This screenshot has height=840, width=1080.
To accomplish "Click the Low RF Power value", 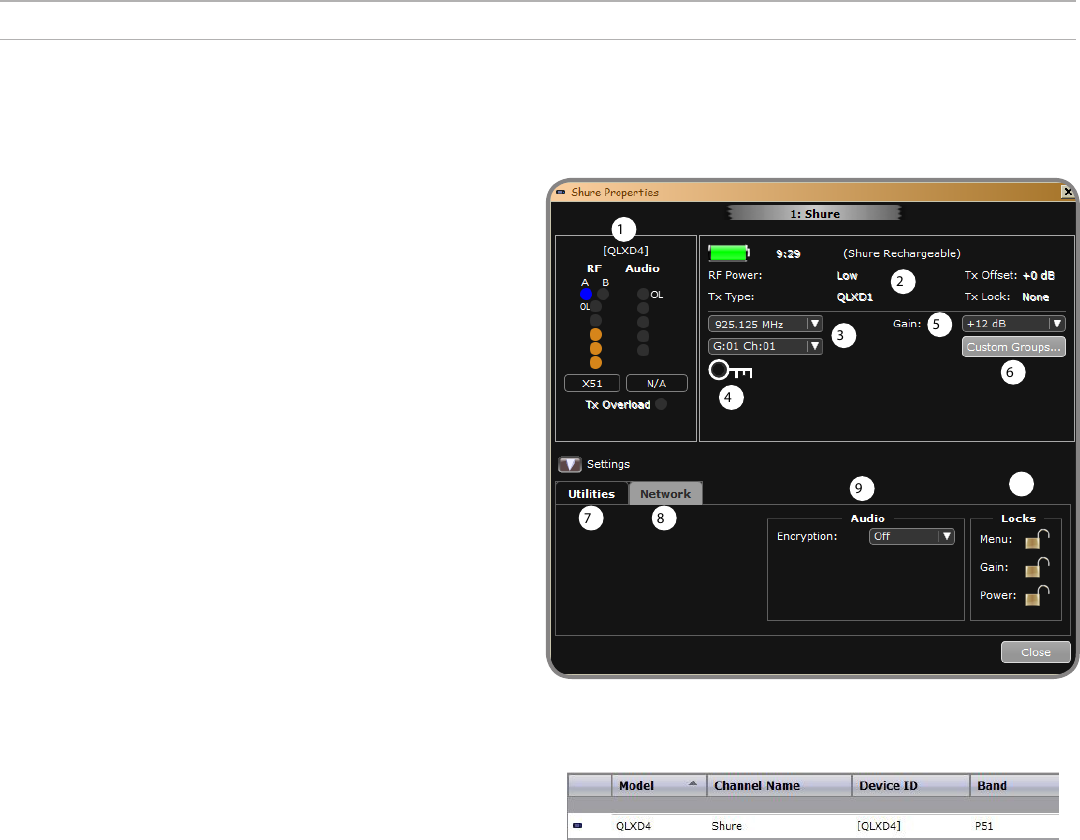I will coord(847,275).
